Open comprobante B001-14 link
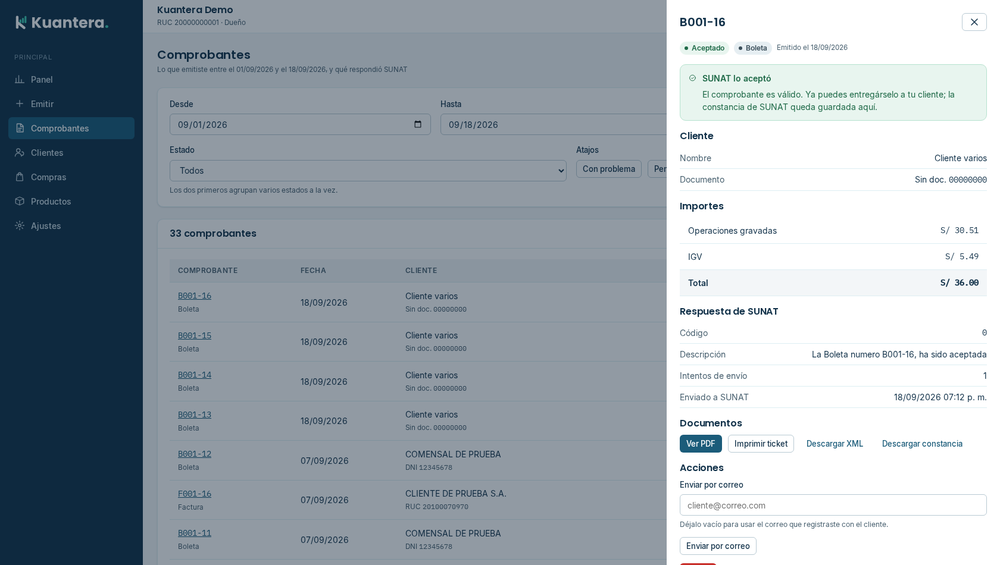 [x=195, y=375]
